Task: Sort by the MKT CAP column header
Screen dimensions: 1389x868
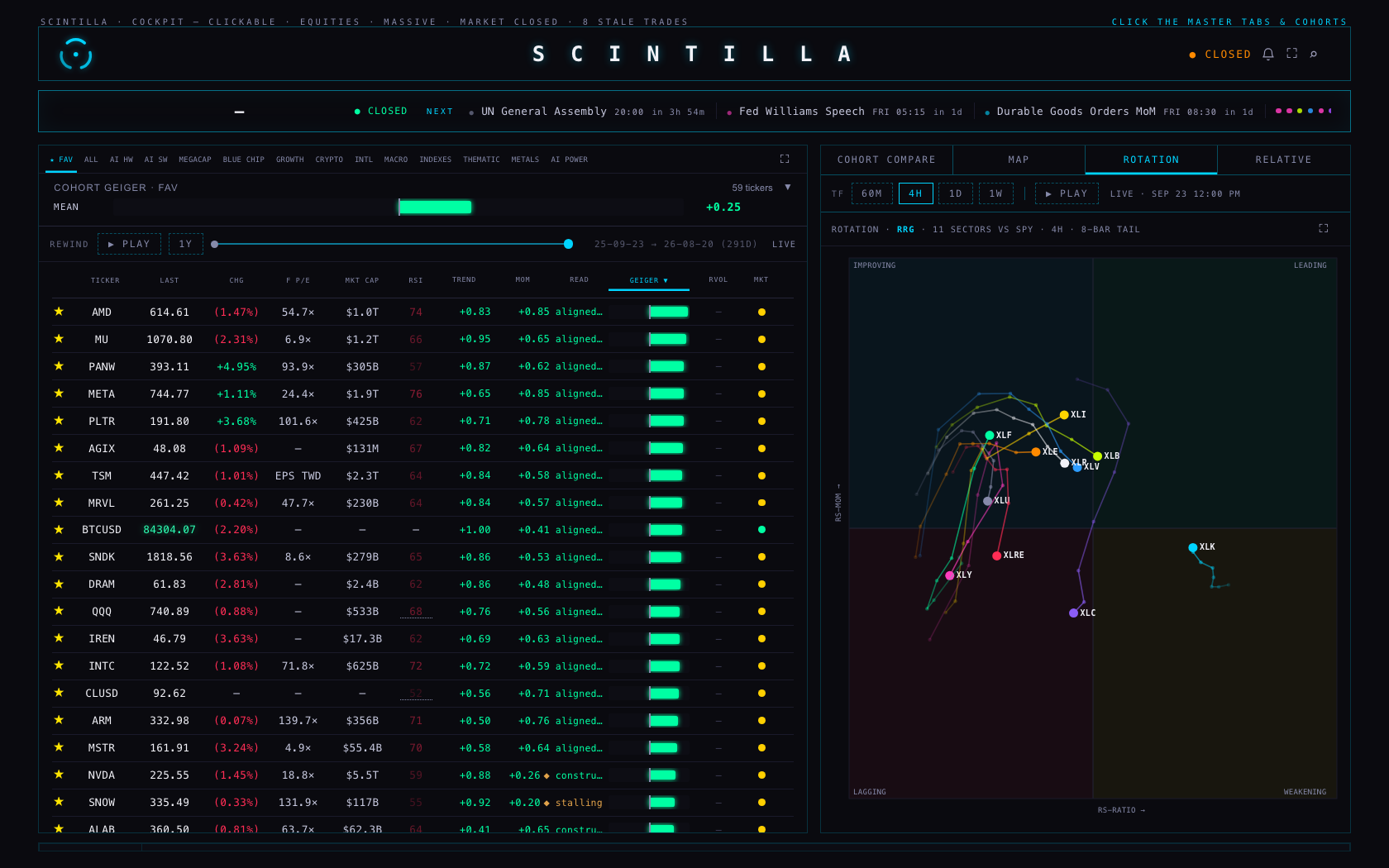Action: pos(361,280)
